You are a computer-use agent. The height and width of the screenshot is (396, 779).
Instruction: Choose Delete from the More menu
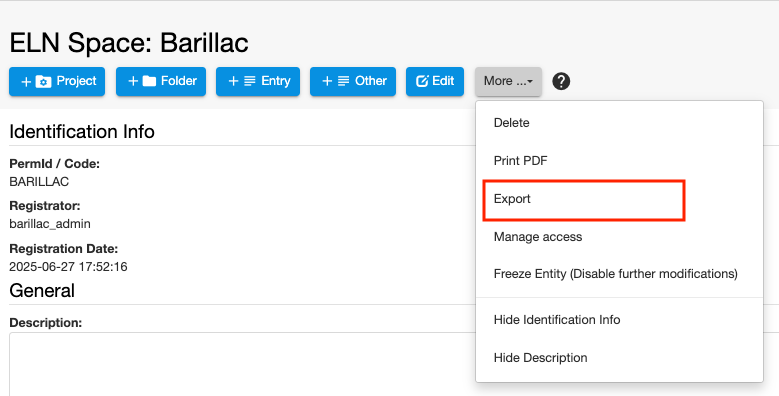[619, 123]
